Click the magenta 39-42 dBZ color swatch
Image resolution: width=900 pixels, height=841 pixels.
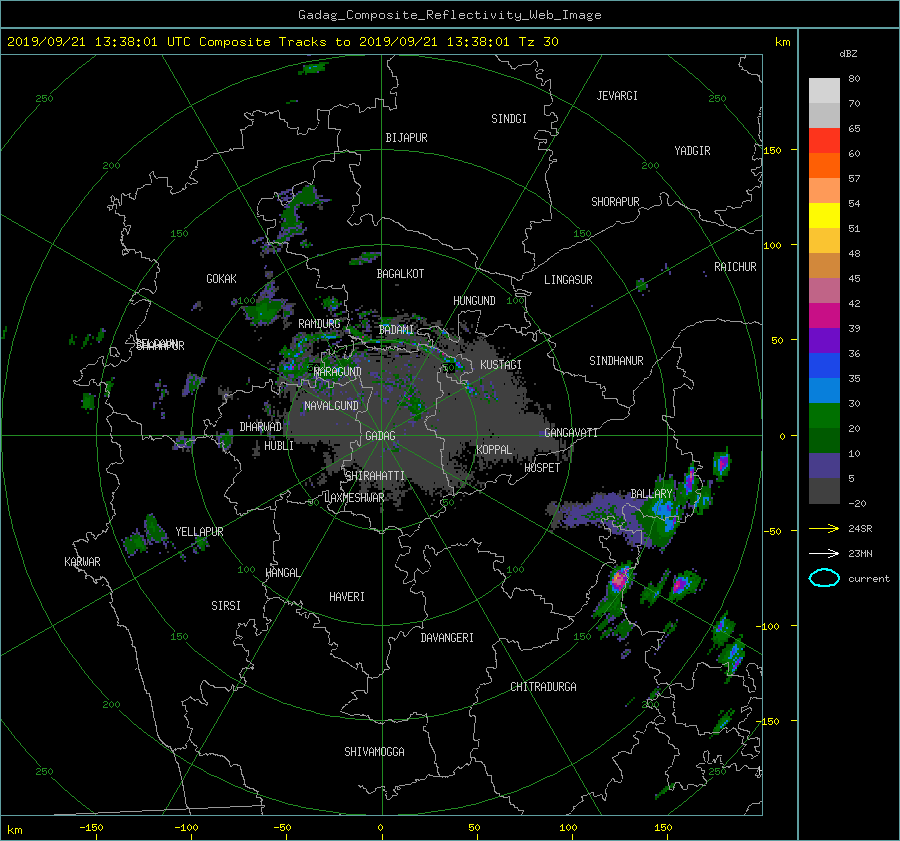pyautogui.click(x=824, y=316)
